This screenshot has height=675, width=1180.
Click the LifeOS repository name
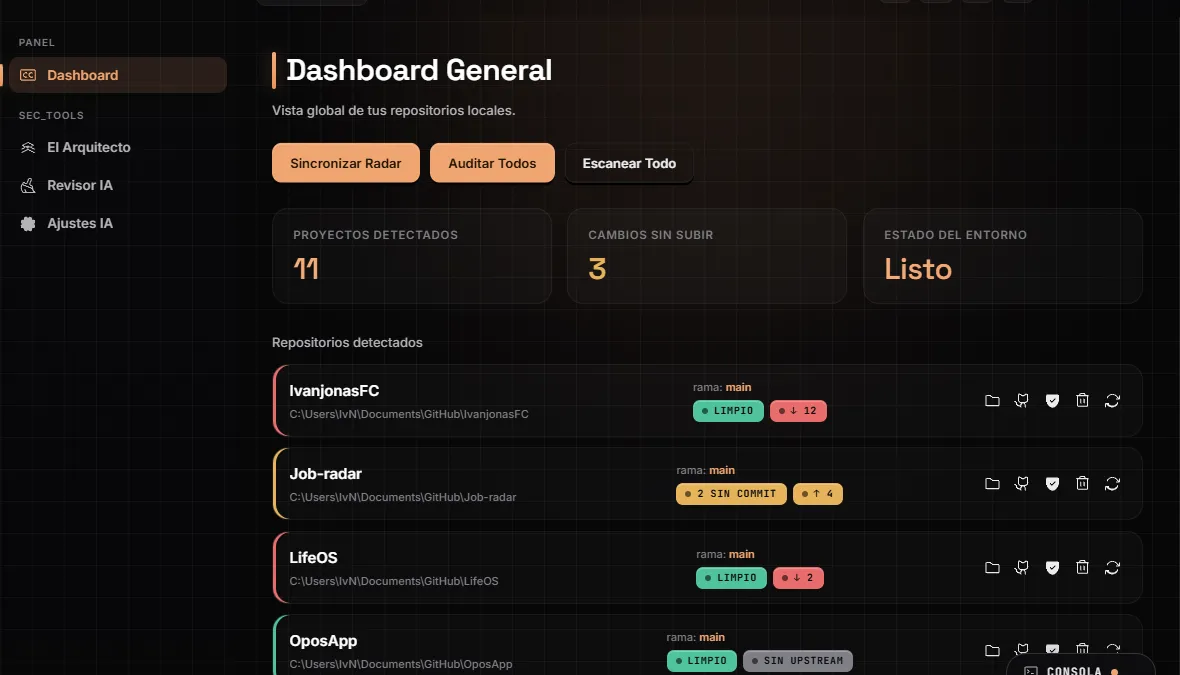313,558
